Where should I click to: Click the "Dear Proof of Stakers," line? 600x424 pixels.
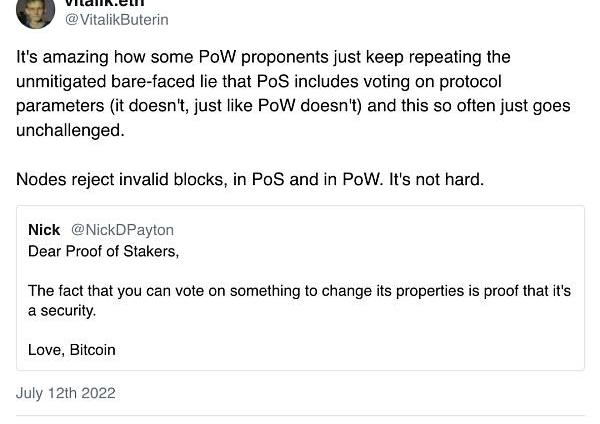pyautogui.click(x=103, y=251)
